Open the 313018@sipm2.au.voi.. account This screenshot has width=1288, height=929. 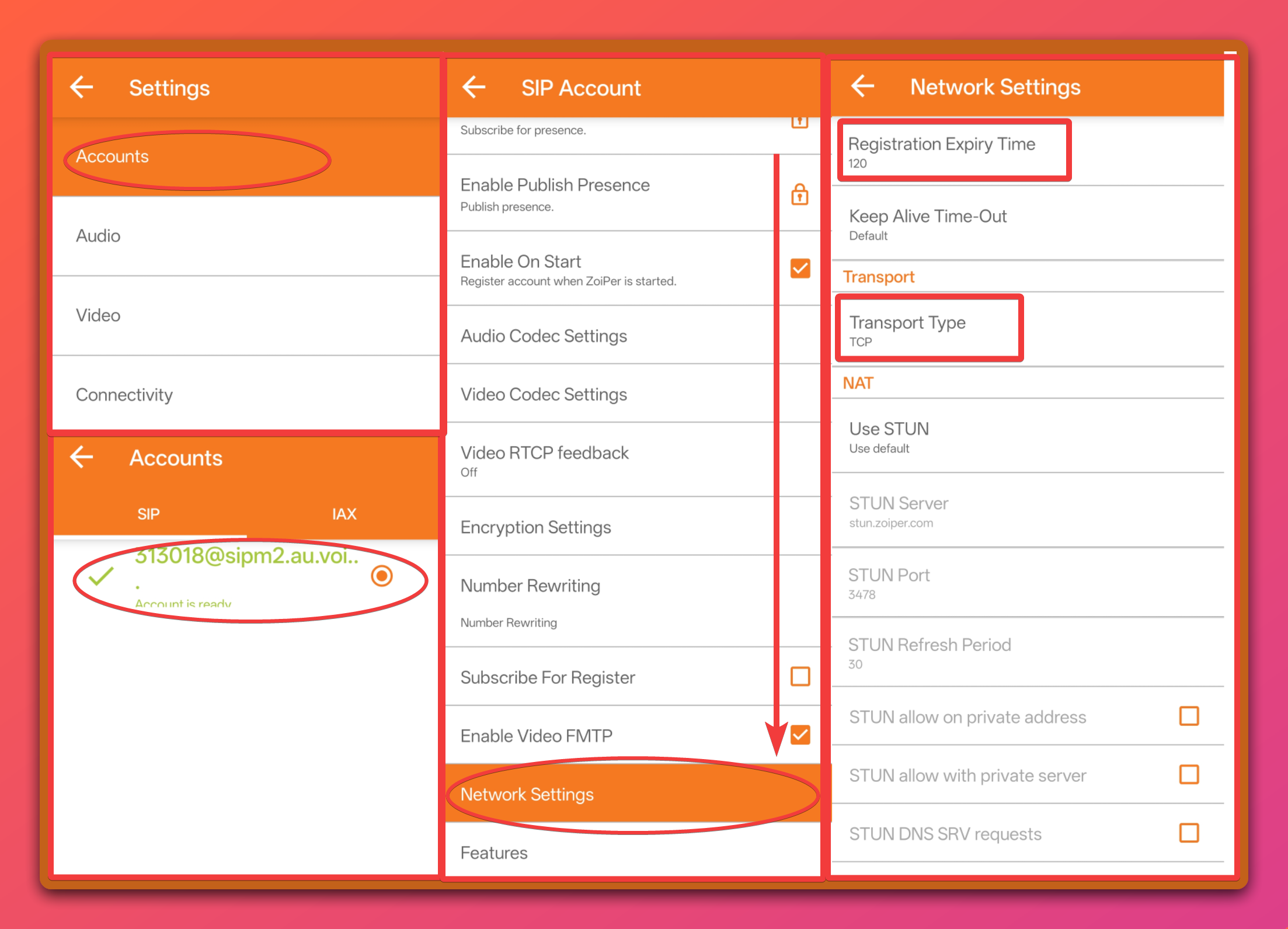coord(246,576)
